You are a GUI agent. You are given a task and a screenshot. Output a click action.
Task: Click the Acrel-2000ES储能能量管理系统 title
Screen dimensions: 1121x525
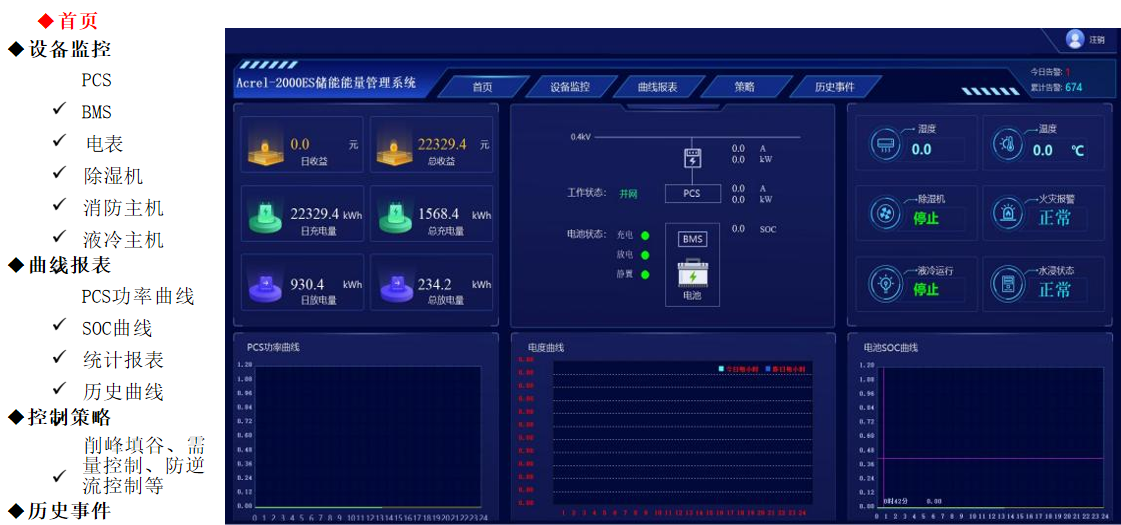click(x=325, y=83)
